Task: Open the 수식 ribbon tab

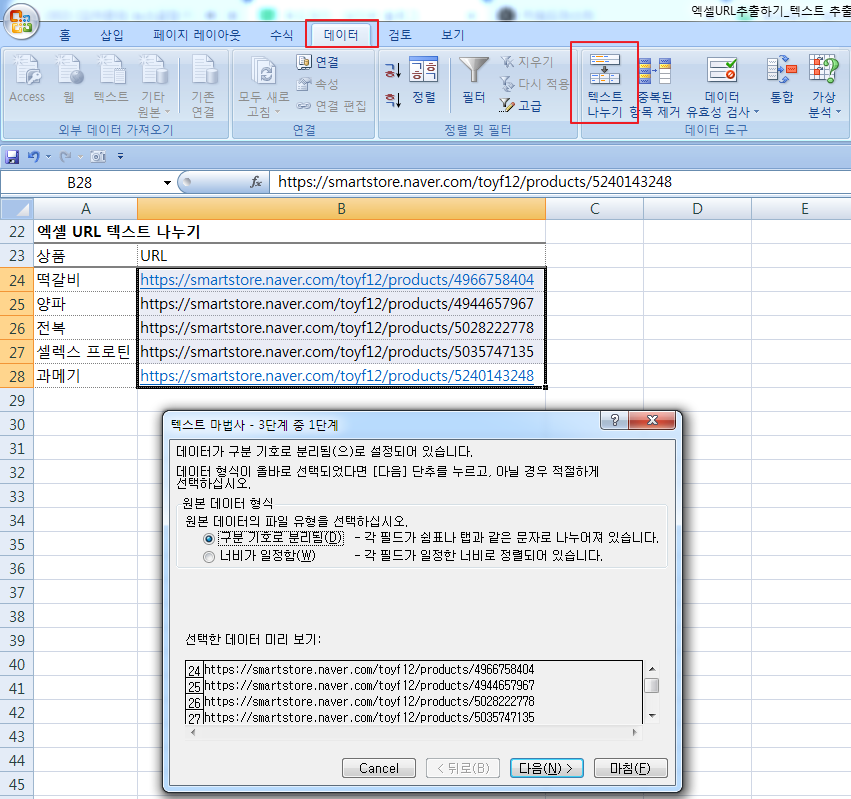Action: click(x=281, y=35)
